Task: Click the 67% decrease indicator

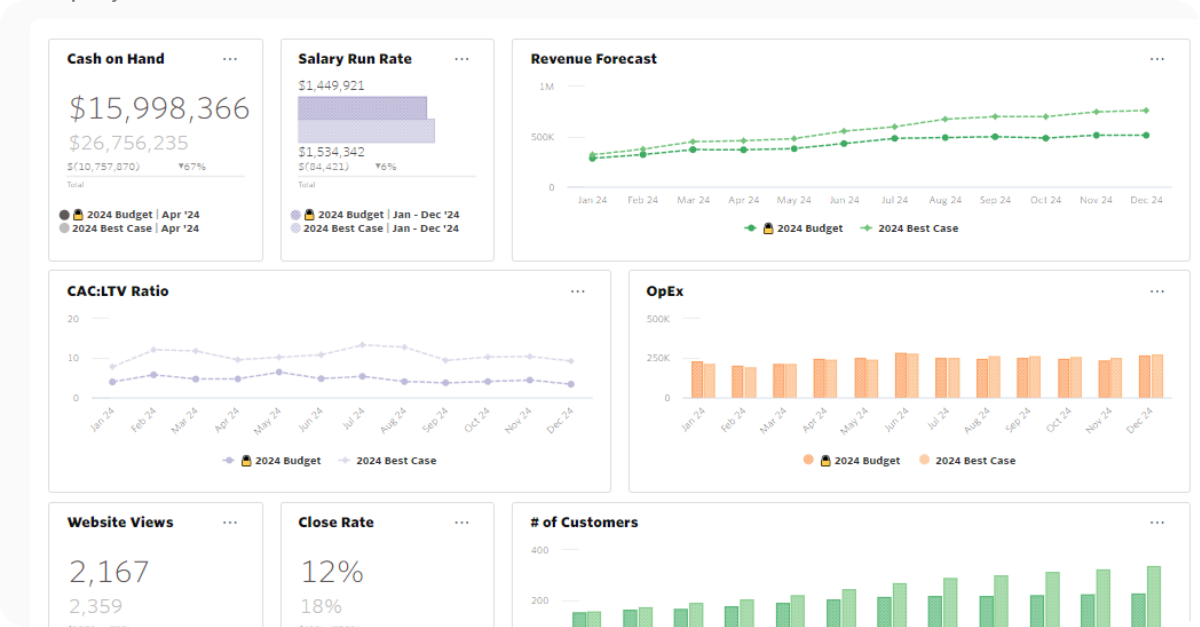Action: click(192, 166)
